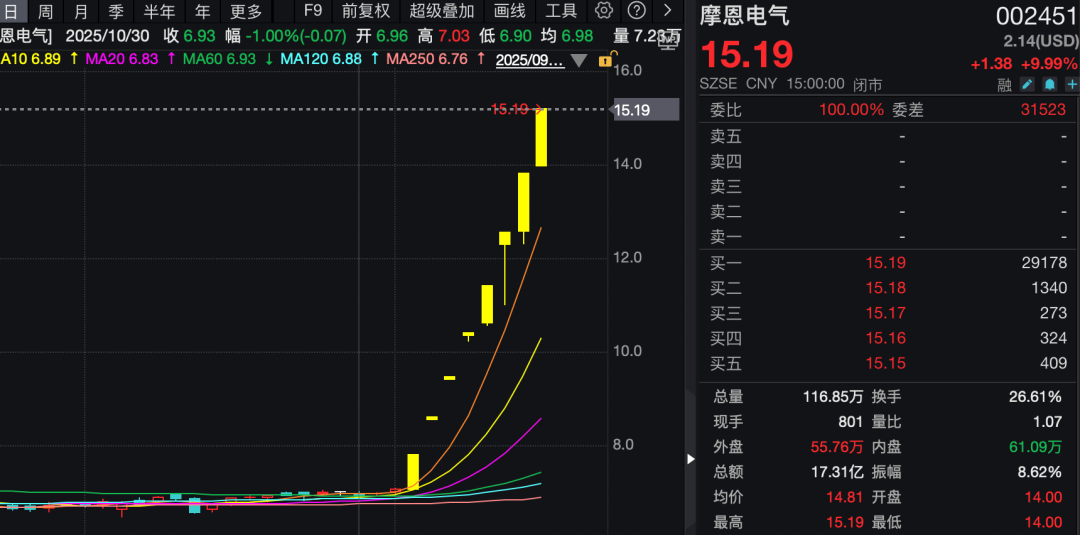Switch to the 月 monthly chart tab
The height and width of the screenshot is (535, 1080).
pos(81,11)
